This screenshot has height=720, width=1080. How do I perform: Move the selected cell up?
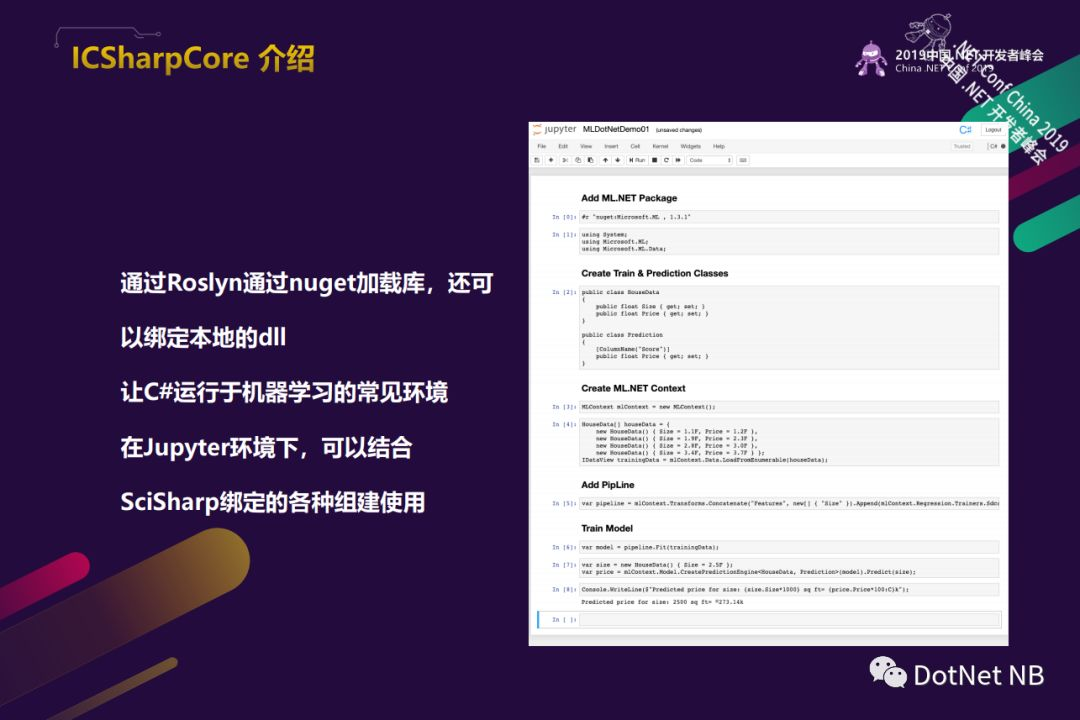click(605, 161)
